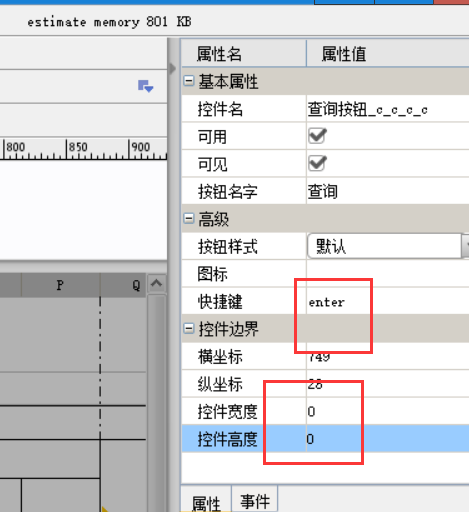Screen dimensions: 469x512
Task: Select the 图标 property label
Action: [x=212, y=274]
